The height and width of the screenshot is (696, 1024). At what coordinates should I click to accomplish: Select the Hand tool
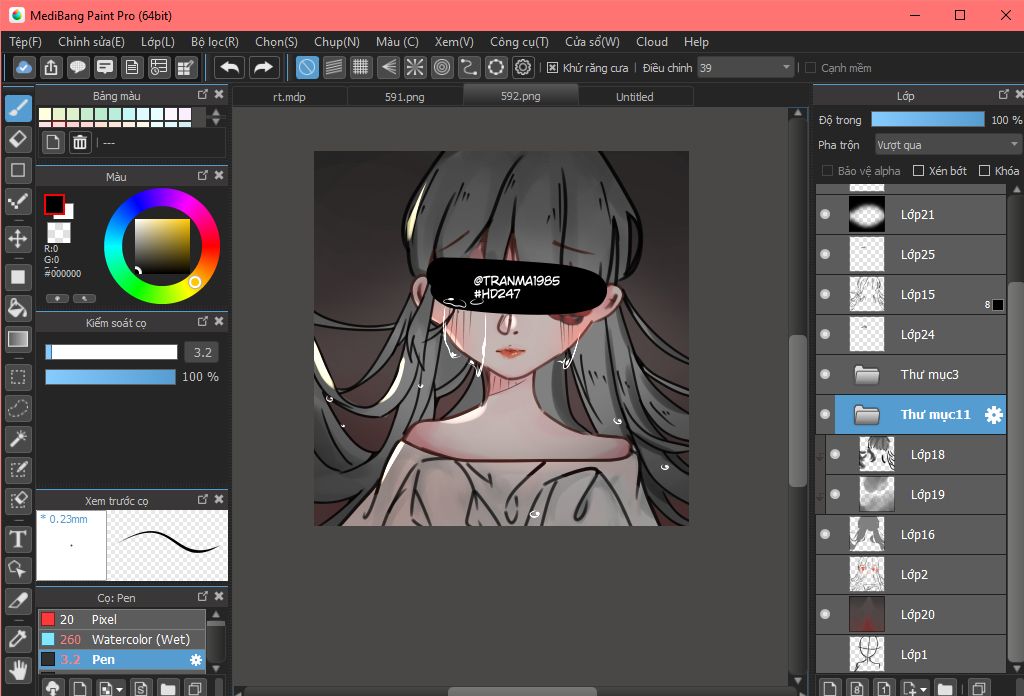click(18, 670)
